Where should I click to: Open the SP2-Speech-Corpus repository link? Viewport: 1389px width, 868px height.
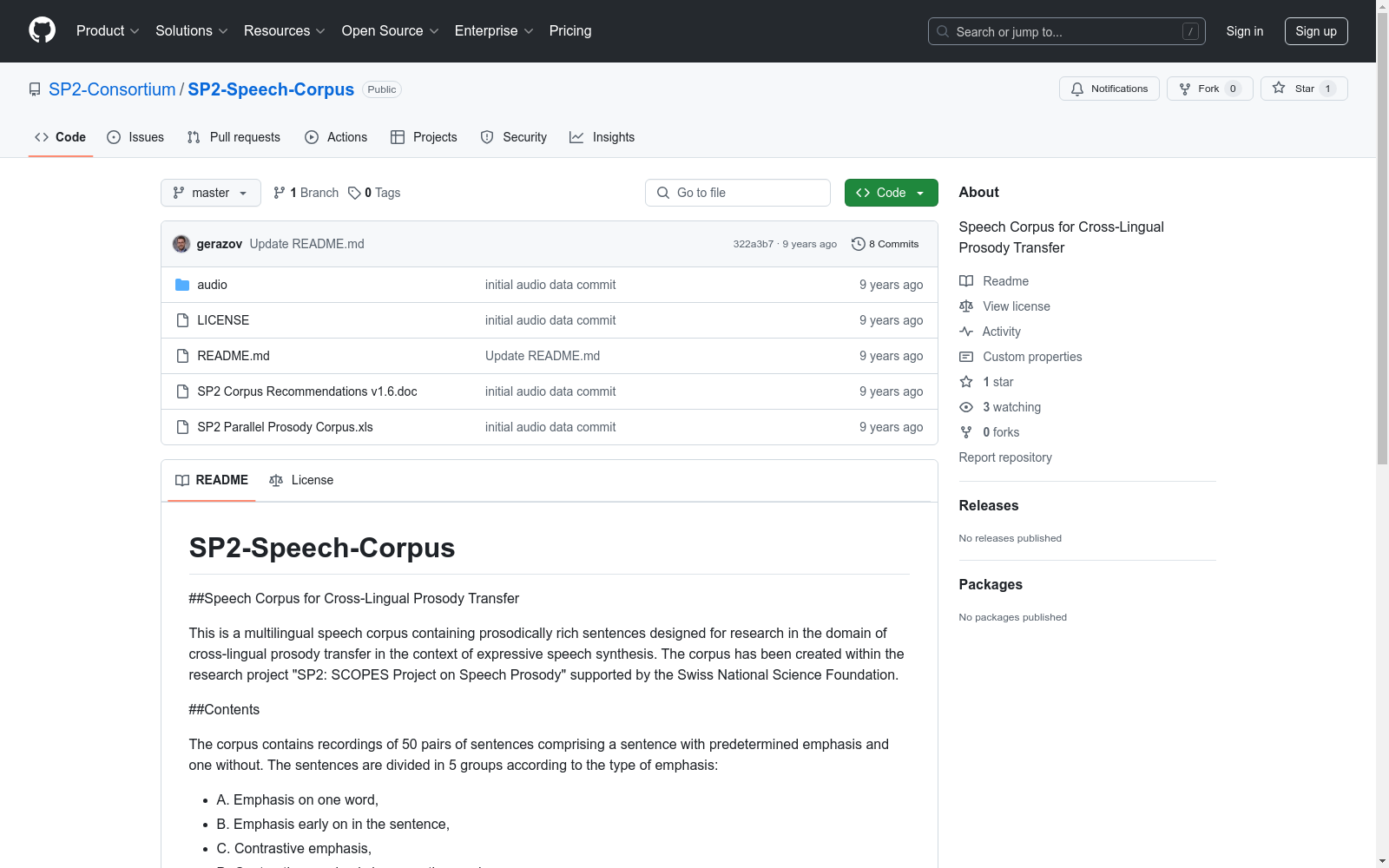(271, 89)
